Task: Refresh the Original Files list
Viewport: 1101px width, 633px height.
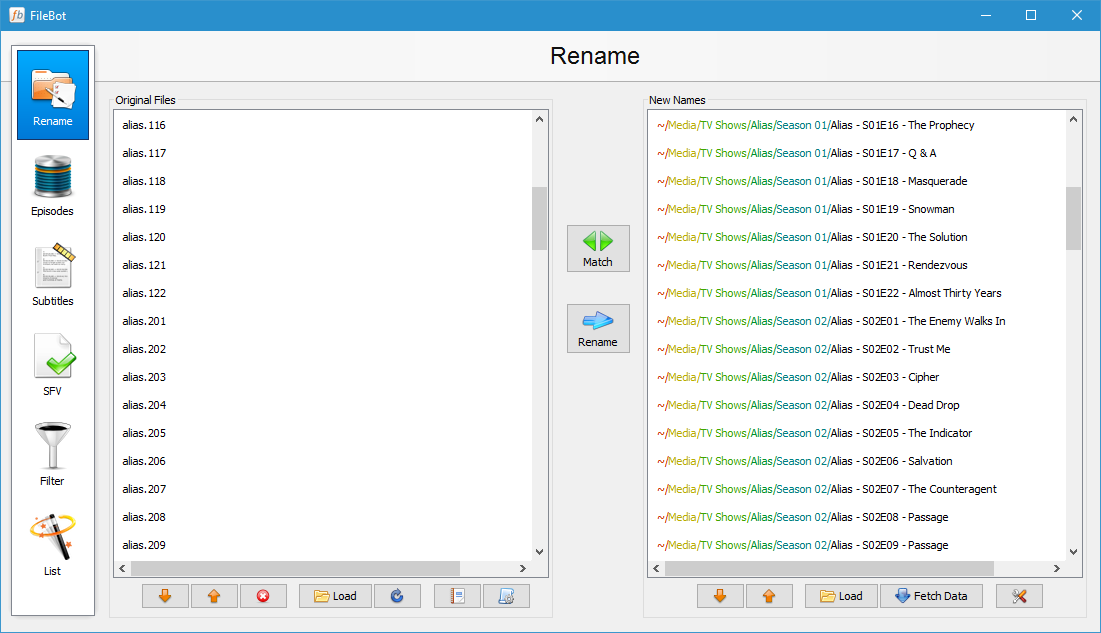Action: pyautogui.click(x=397, y=595)
